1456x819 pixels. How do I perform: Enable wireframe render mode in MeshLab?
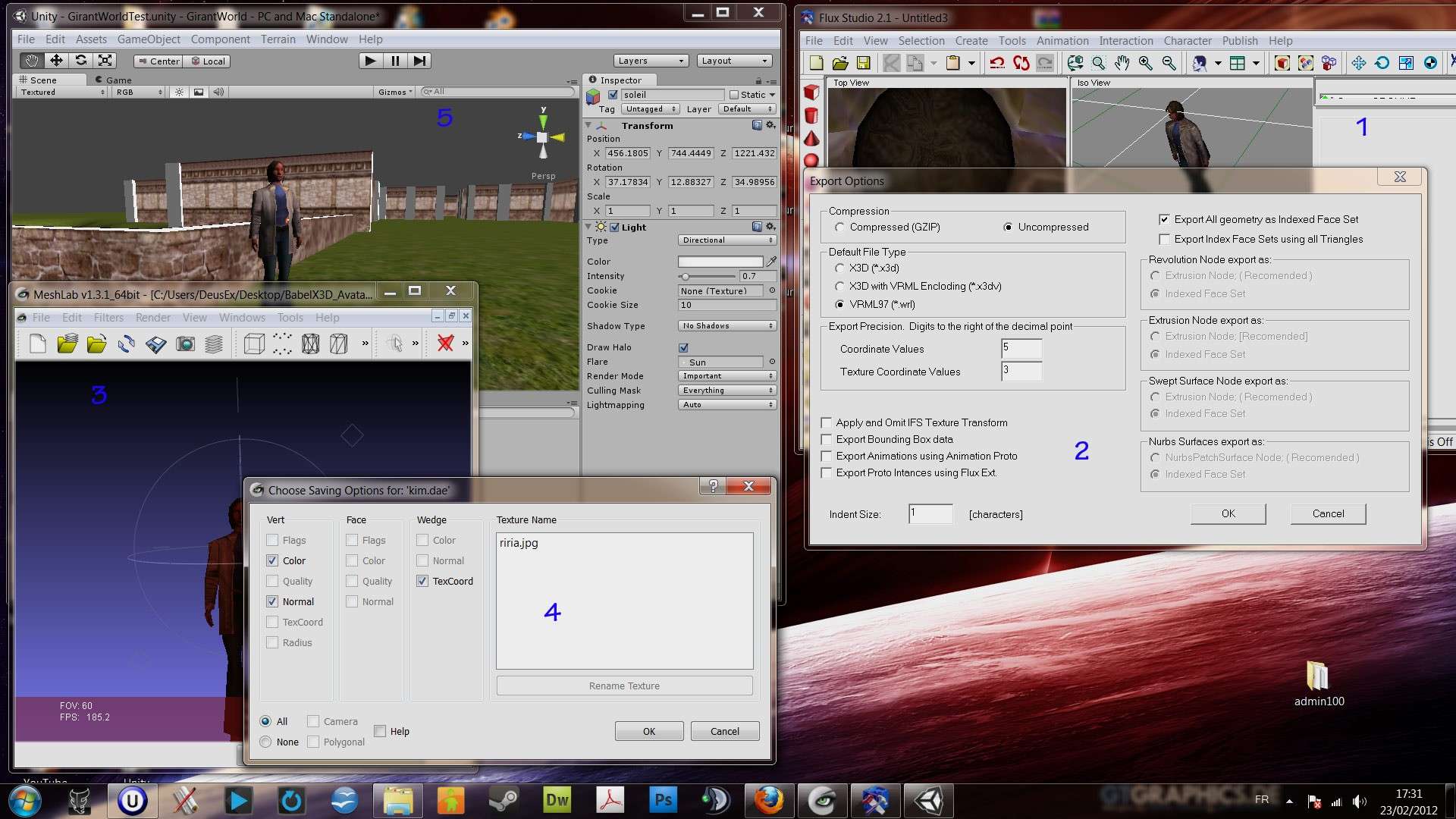tap(310, 344)
